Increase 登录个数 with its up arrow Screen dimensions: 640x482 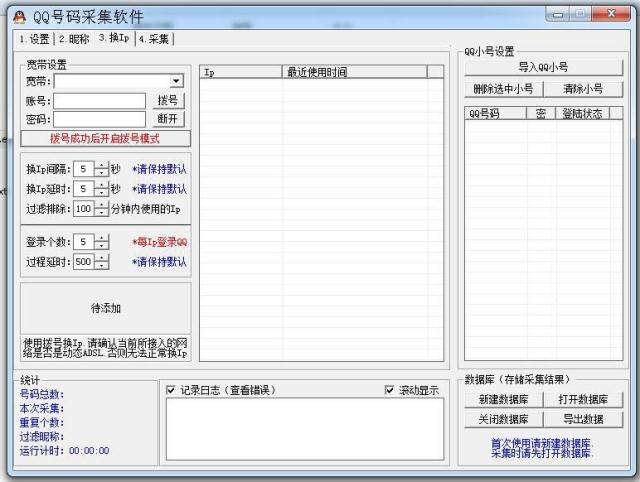101,238
